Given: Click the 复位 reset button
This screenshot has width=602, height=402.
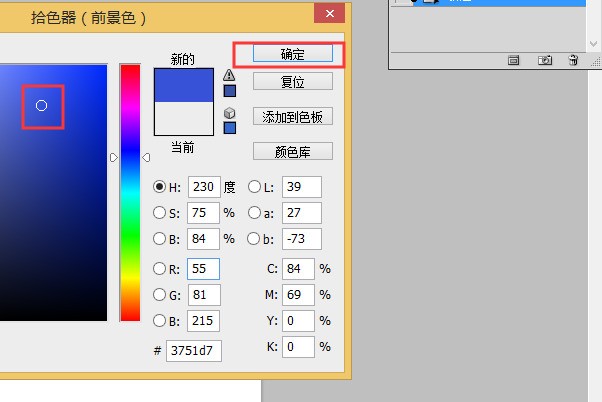Looking at the screenshot, I should click(x=292, y=81).
